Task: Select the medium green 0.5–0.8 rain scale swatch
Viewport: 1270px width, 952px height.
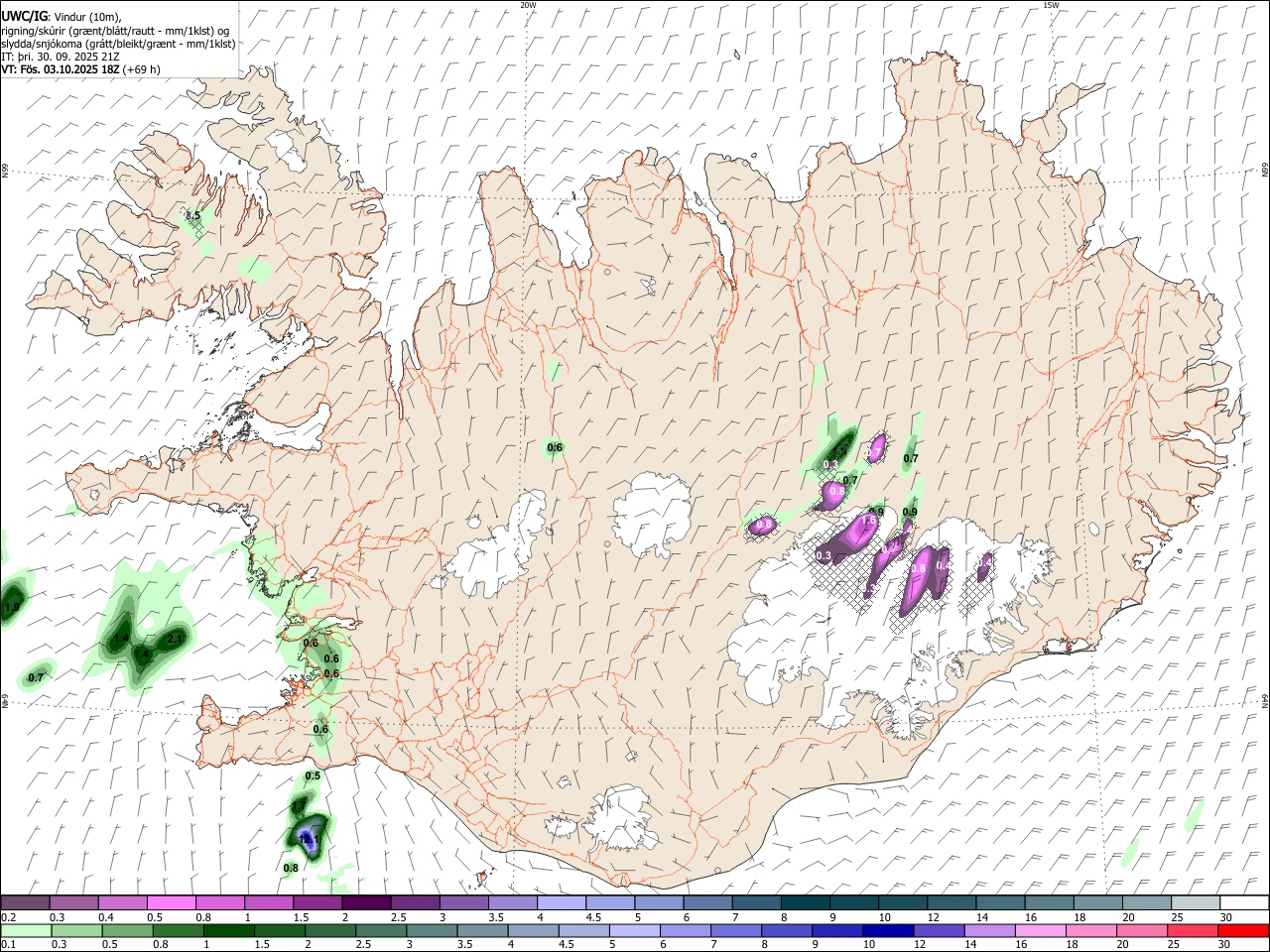Action: [127, 930]
